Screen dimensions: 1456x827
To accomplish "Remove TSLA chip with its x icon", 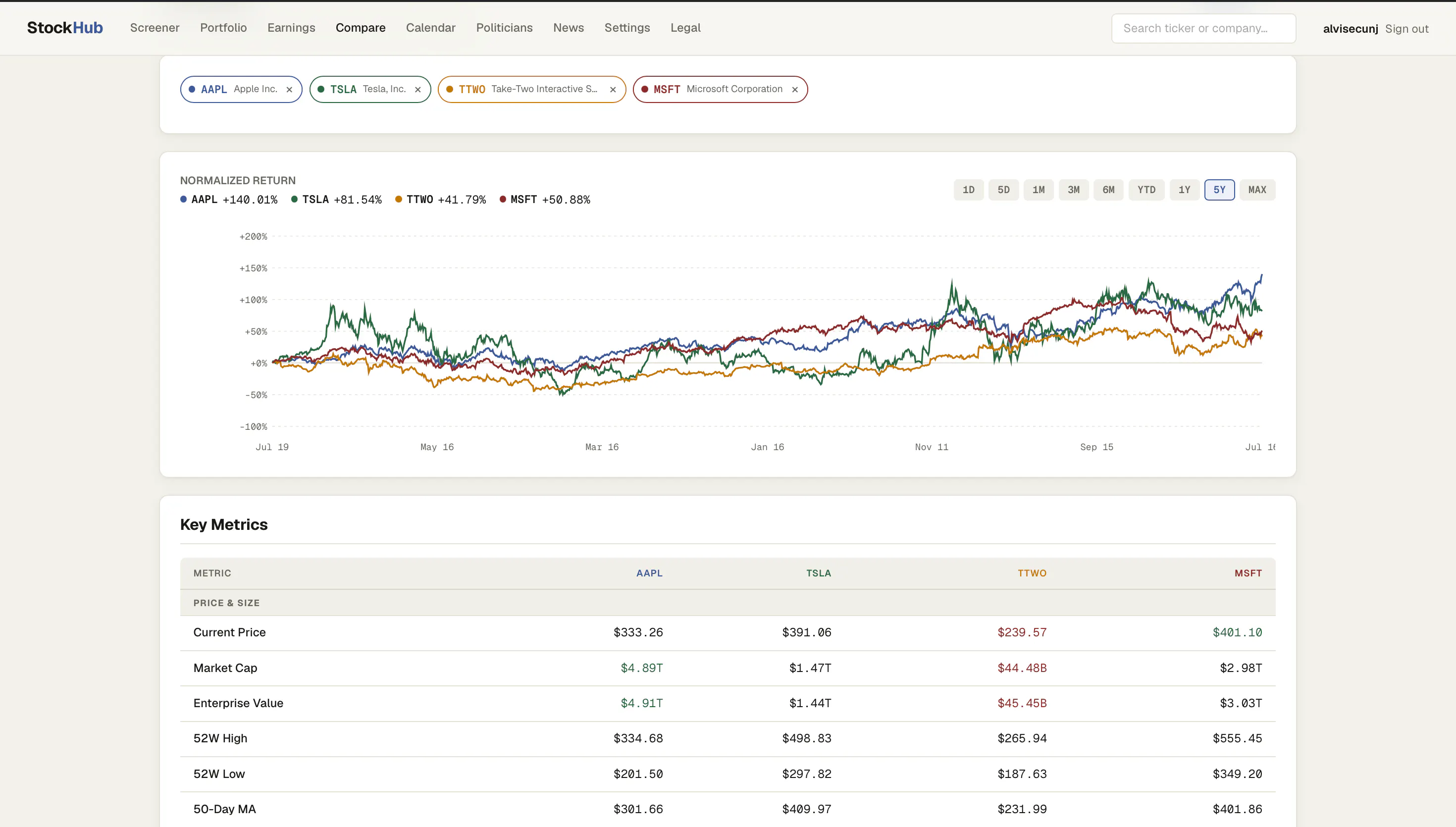I will [x=418, y=90].
